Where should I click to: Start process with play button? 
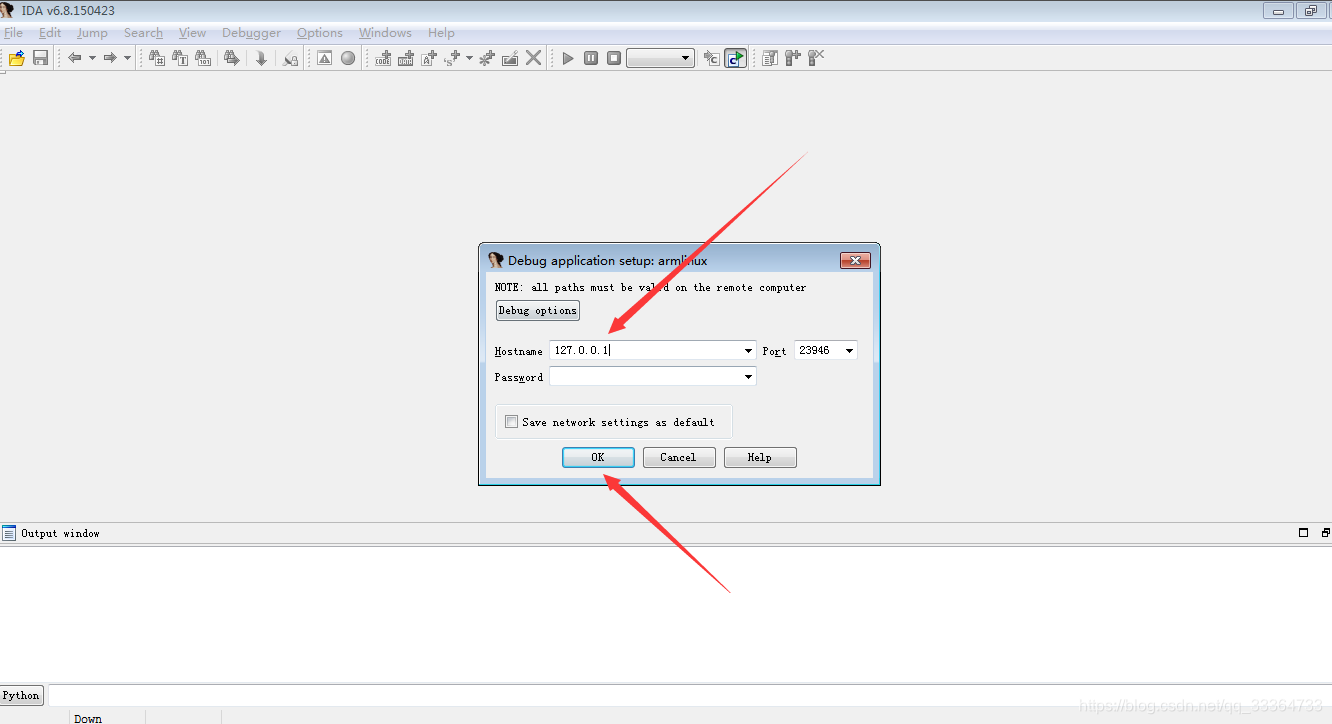pos(568,58)
